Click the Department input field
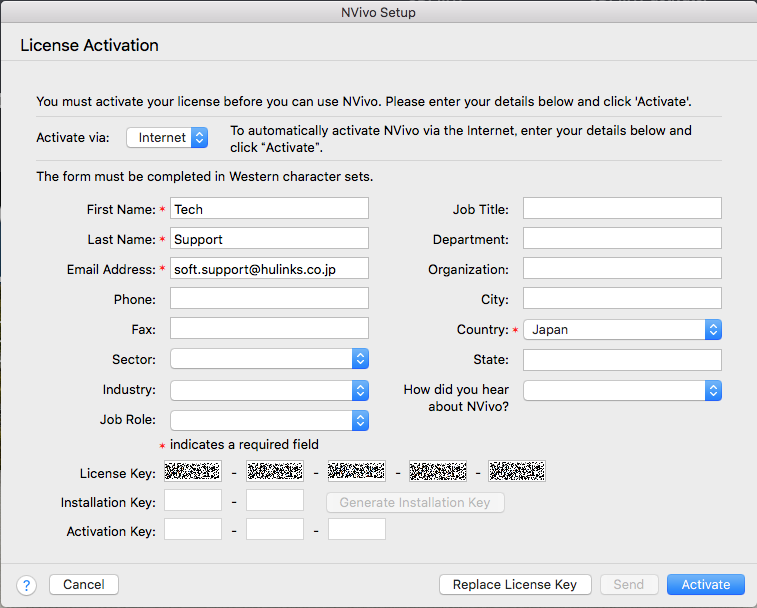 coord(622,239)
